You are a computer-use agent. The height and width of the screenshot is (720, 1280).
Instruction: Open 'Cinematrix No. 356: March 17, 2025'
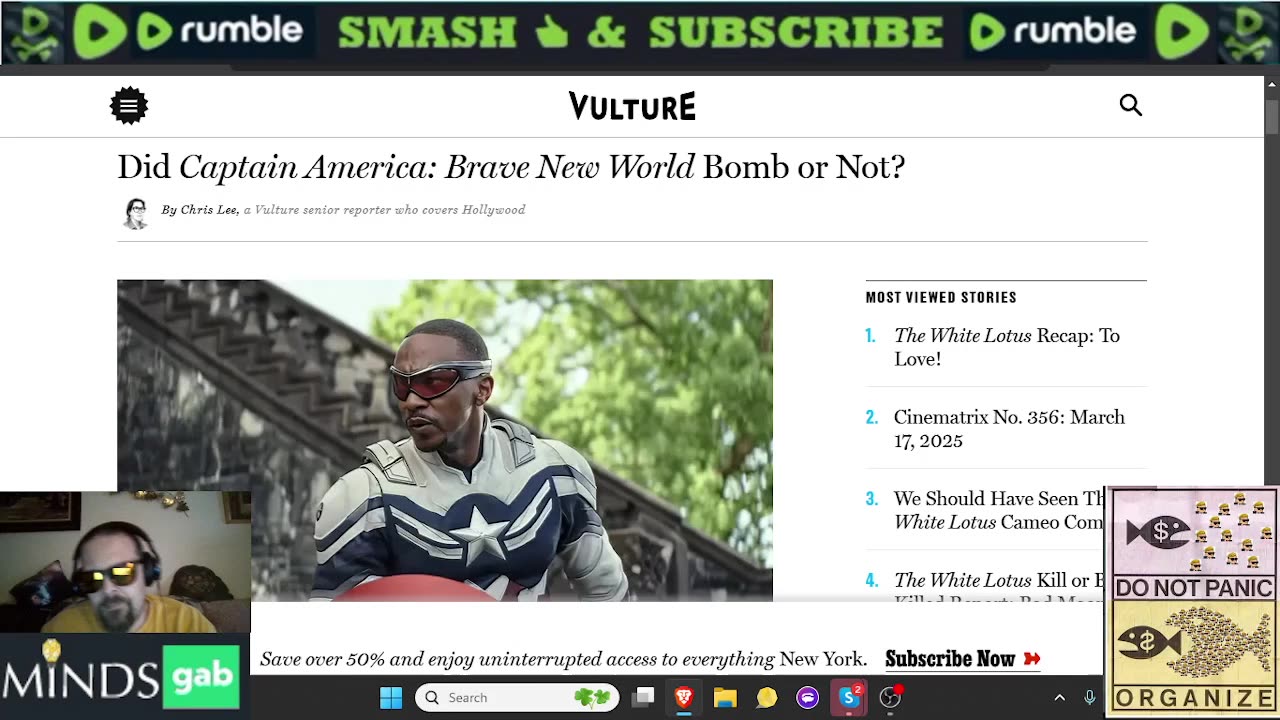pyautogui.click(x=1009, y=429)
